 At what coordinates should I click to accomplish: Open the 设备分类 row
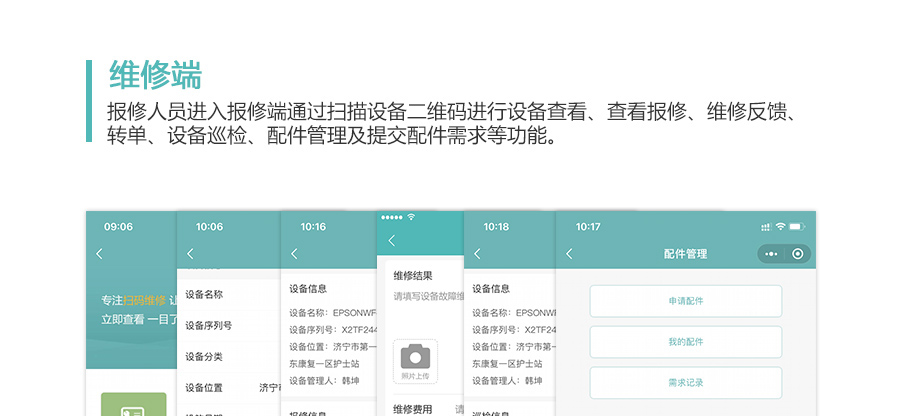[x=228, y=357]
